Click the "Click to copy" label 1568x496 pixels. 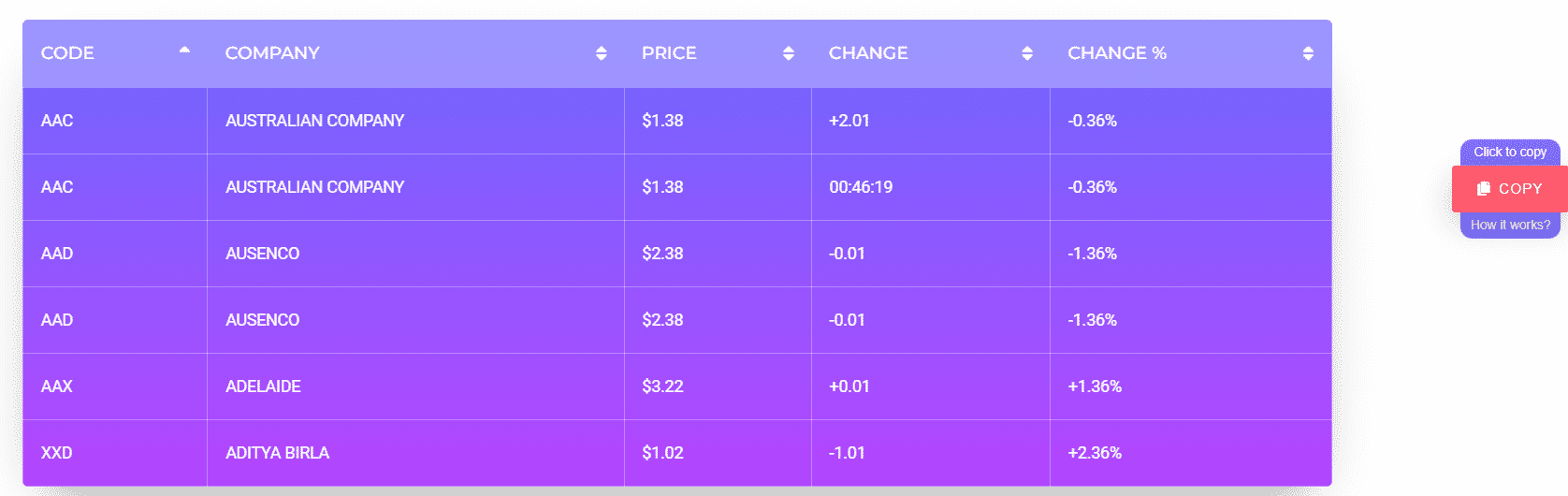pyautogui.click(x=1509, y=152)
